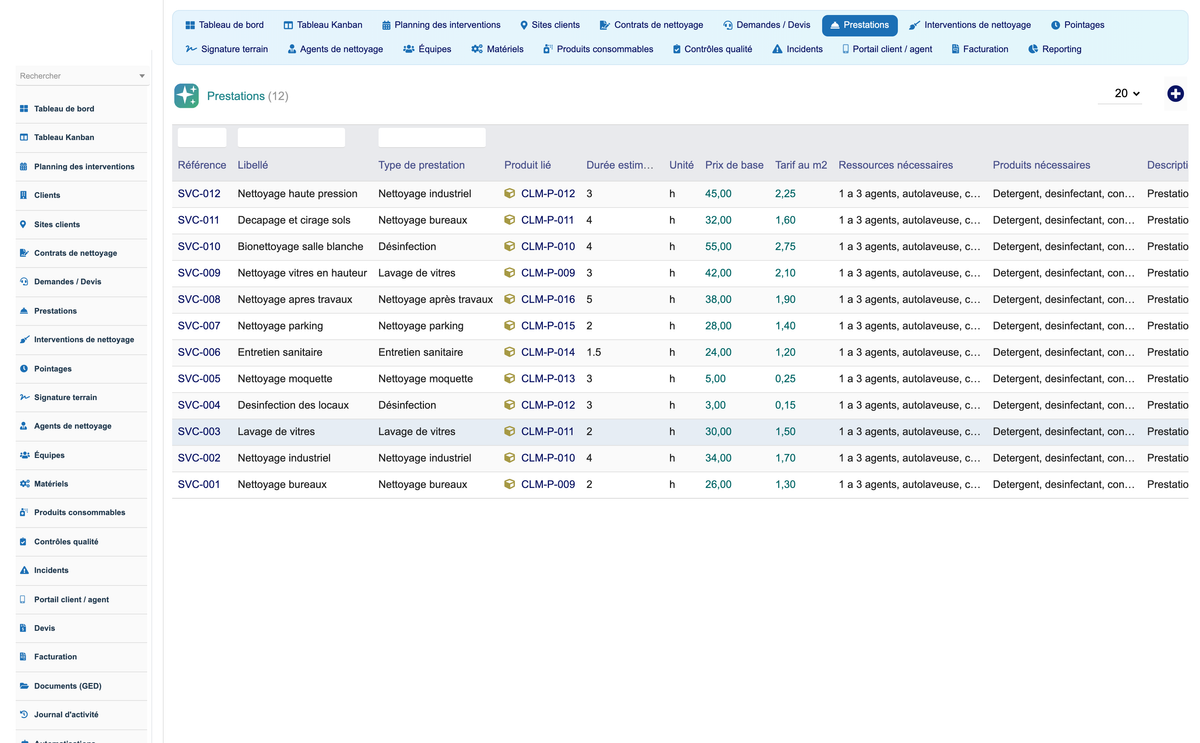This screenshot has height=743, width=1200.
Task: Go to Reporting tab in top navigation
Action: (x=1054, y=49)
